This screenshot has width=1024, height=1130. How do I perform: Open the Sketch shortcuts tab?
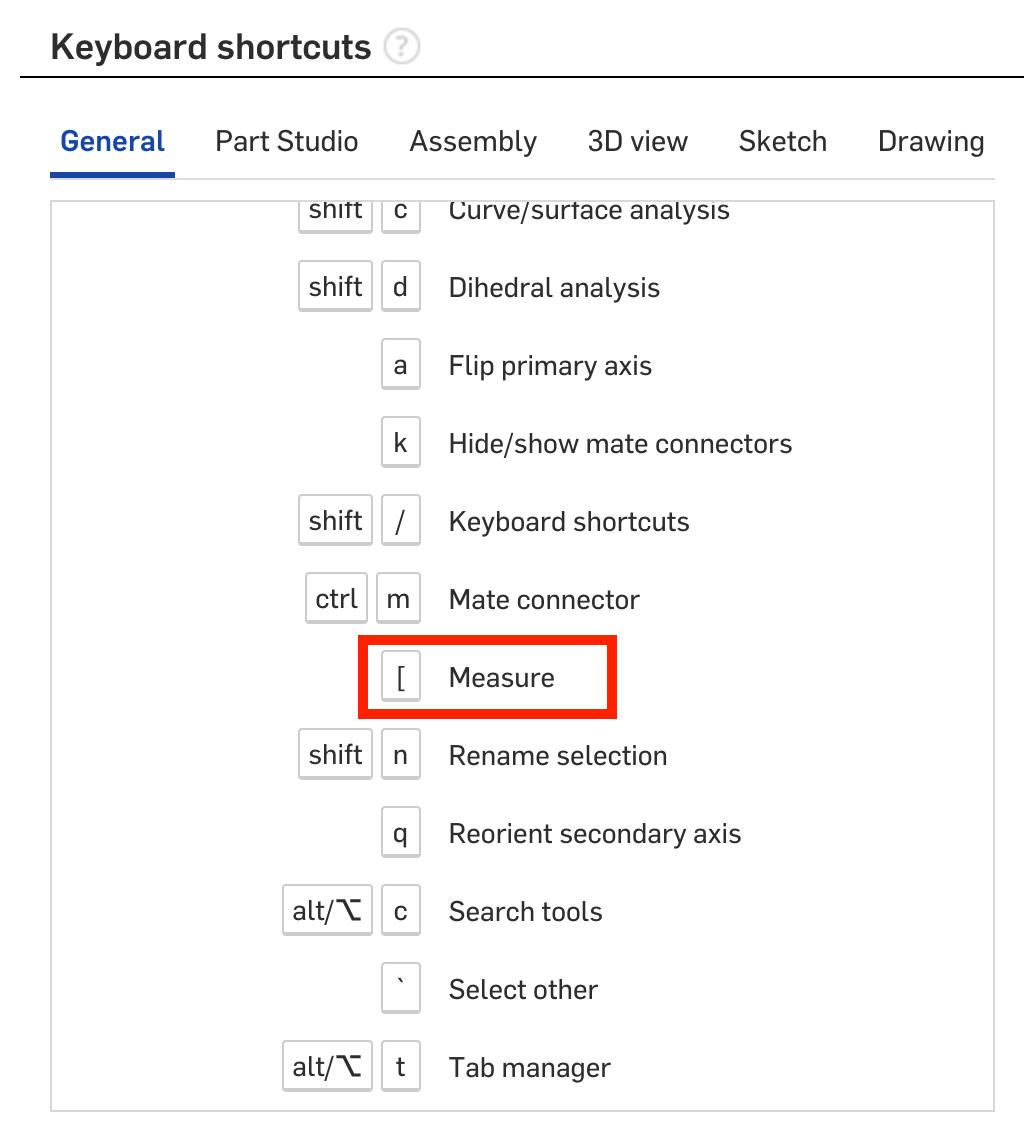click(x=782, y=142)
